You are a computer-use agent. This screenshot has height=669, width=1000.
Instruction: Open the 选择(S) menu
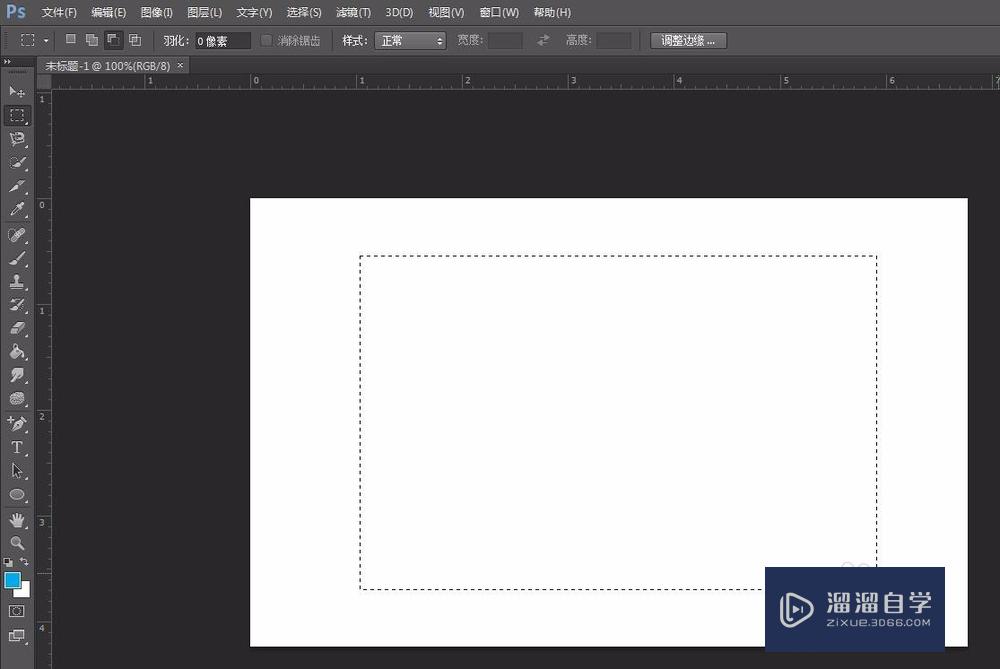click(304, 12)
